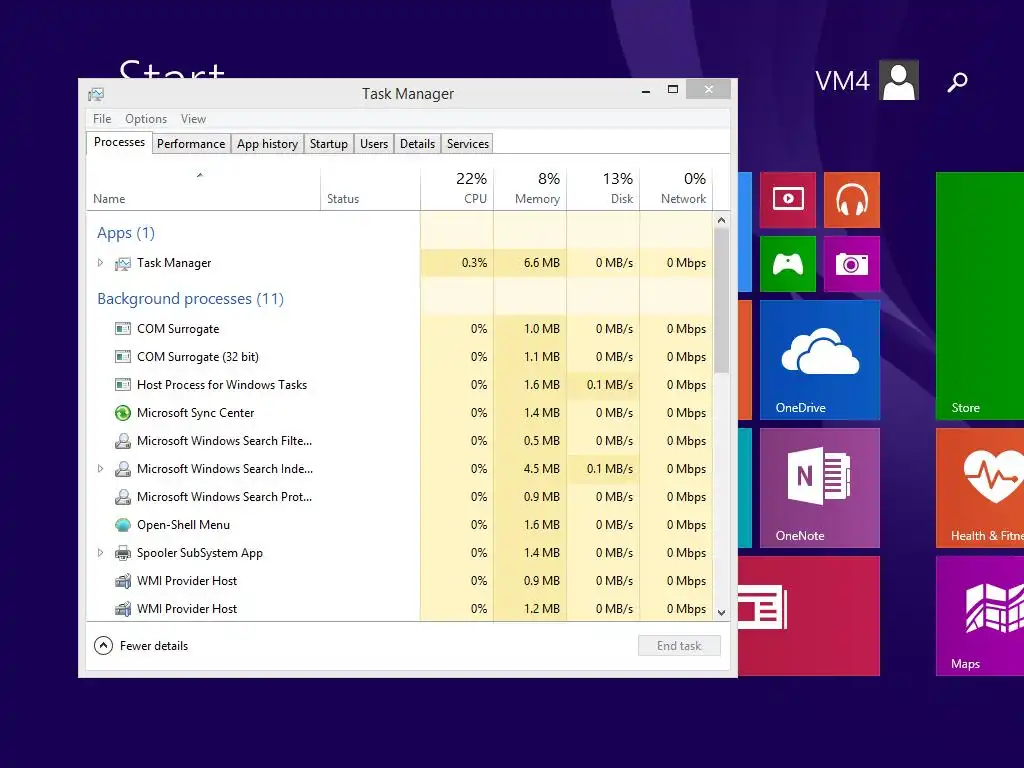Screen dimensions: 1024x768
Task: Click the VM4 user name text
Action: pyautogui.click(x=842, y=81)
